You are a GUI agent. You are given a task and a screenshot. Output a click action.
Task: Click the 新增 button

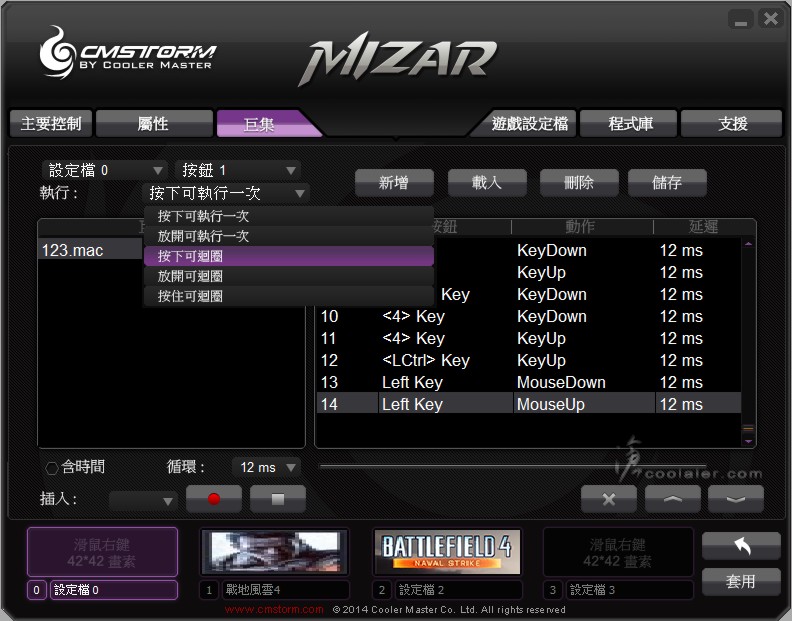tap(394, 182)
